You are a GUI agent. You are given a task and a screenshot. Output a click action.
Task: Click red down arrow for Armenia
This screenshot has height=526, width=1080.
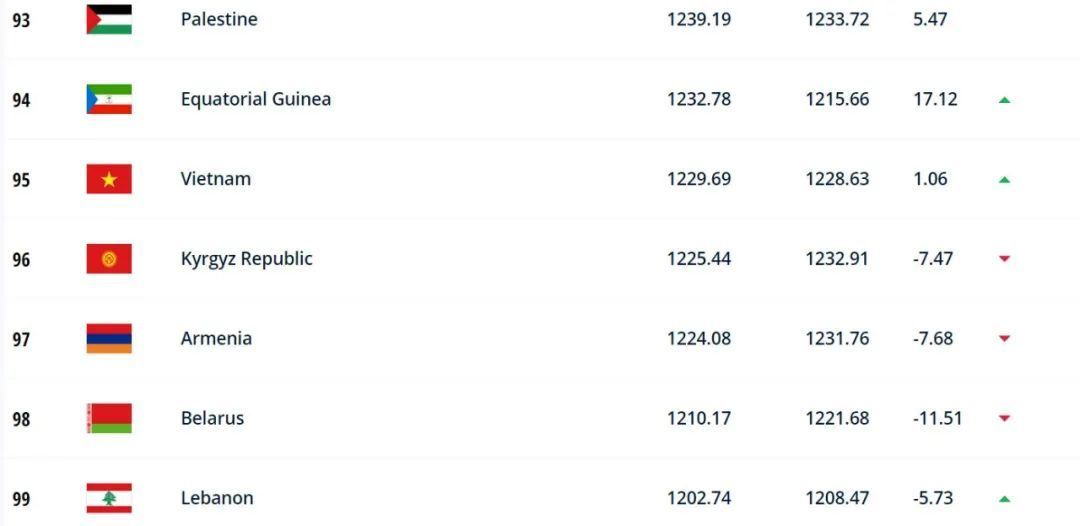[1004, 339]
